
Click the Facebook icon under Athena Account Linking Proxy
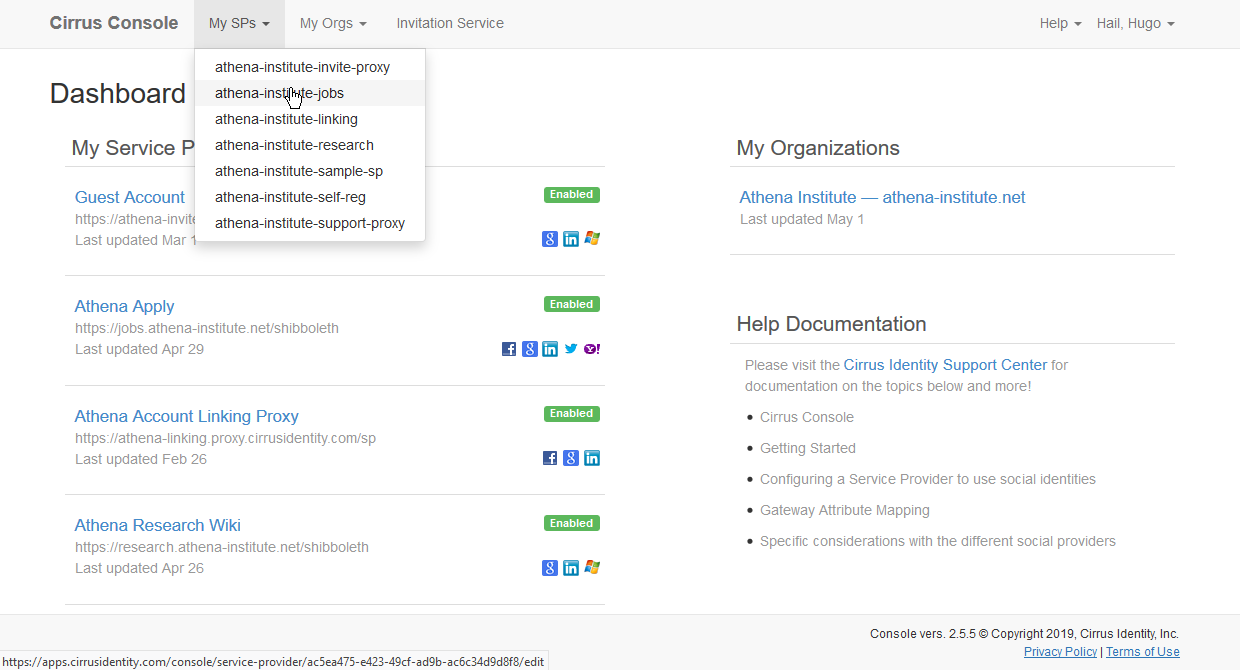(550, 457)
